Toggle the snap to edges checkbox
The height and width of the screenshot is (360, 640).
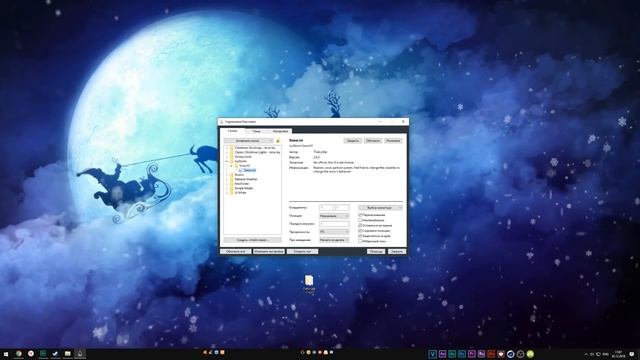click(360, 236)
